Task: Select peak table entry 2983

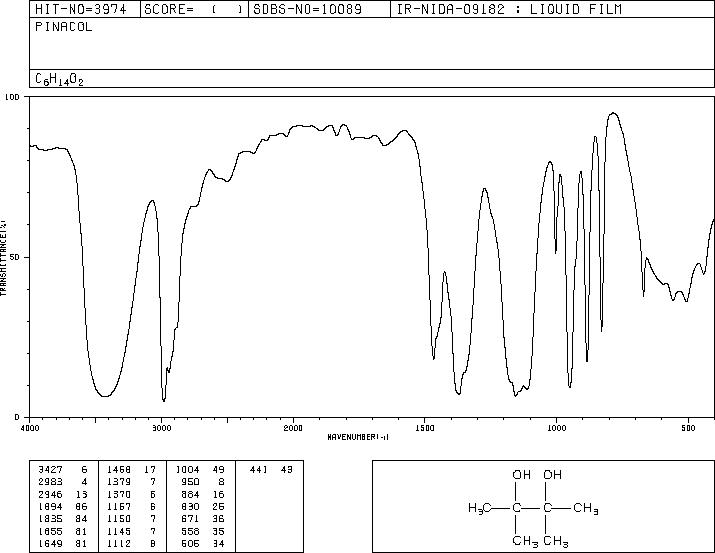Action: coord(51,482)
